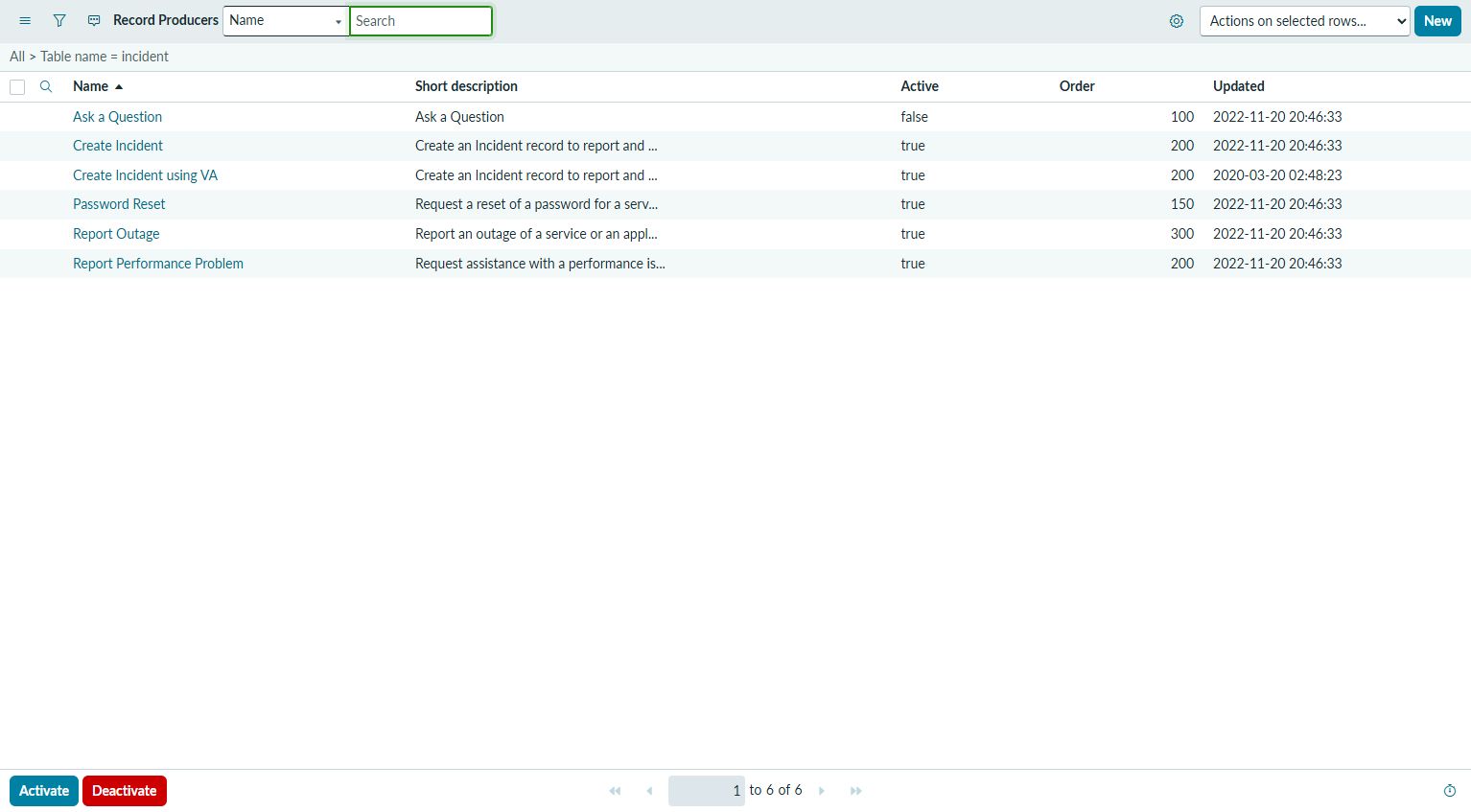Screen dimensions: 1471x812
Task: Open the list controls hamburger menu
Action: tap(25, 20)
